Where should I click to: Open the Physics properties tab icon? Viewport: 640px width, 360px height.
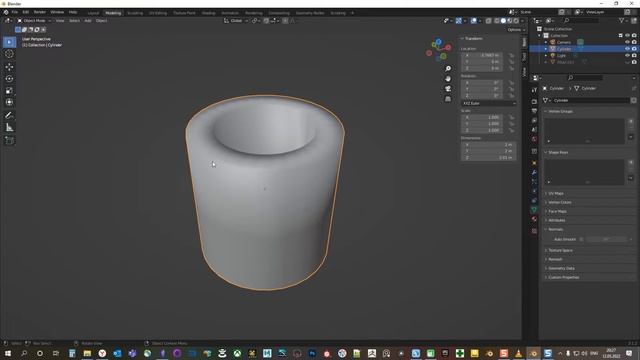click(534, 191)
